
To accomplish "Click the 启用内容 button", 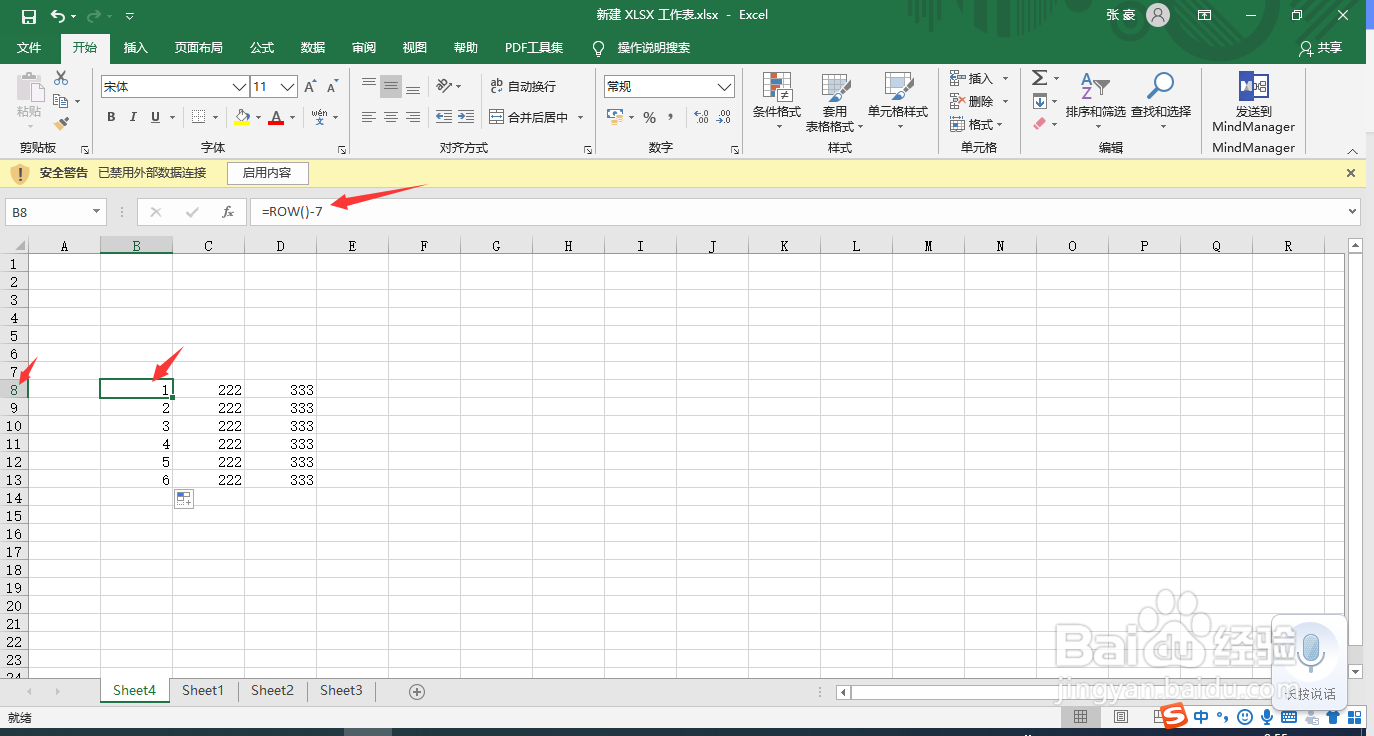I will point(267,173).
